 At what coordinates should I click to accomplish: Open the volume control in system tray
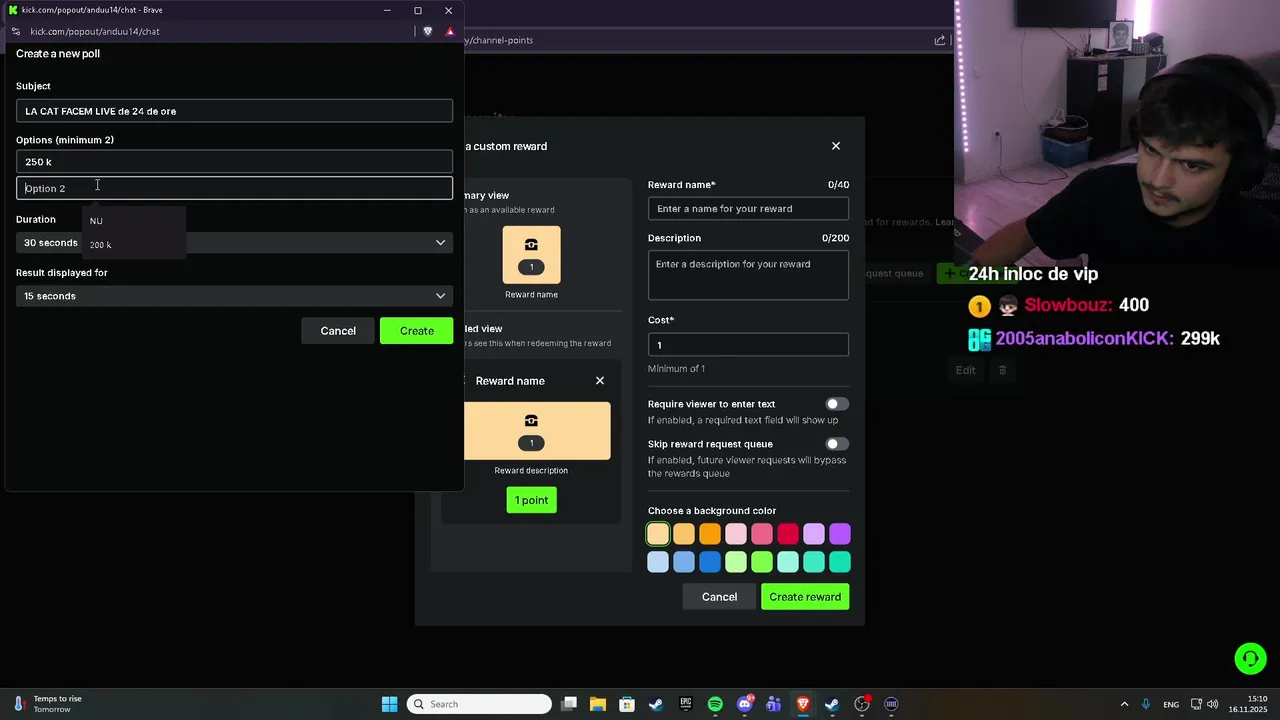tap(1213, 704)
